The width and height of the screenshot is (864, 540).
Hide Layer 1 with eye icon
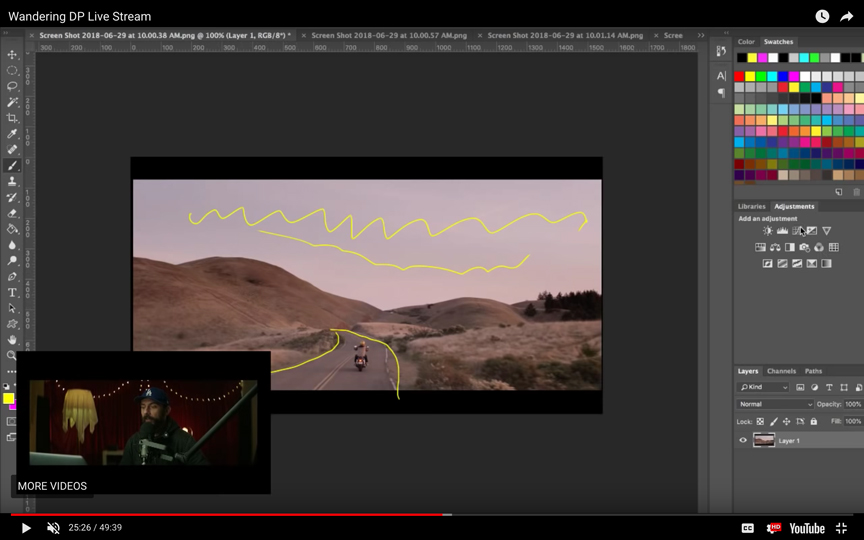[x=743, y=440]
